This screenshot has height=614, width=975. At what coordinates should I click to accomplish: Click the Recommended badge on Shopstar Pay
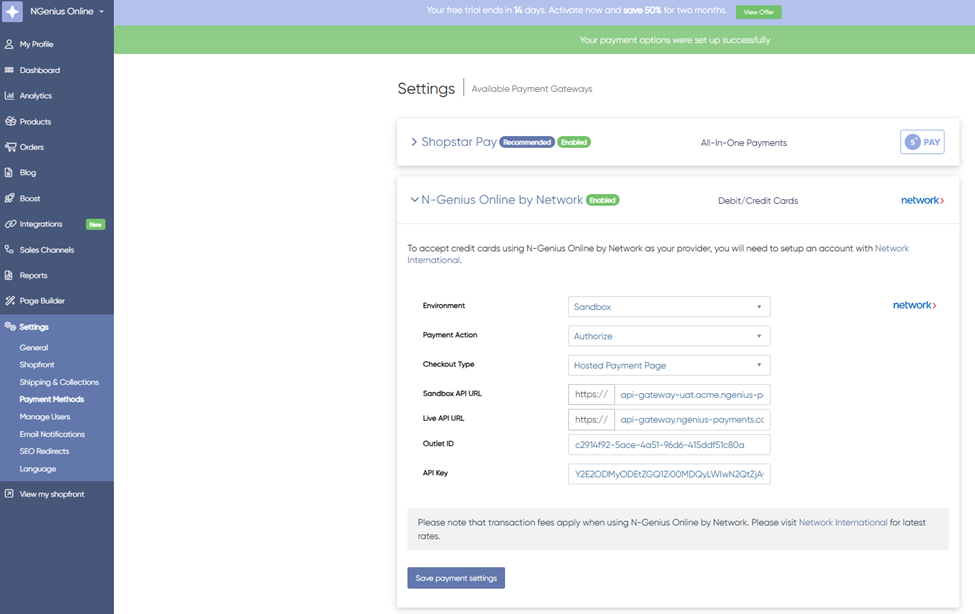coord(527,142)
